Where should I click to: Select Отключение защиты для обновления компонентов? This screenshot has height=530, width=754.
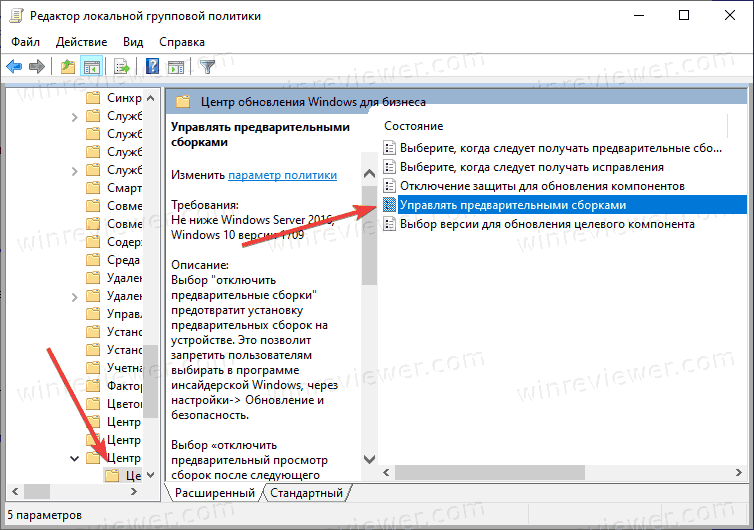(x=542, y=186)
